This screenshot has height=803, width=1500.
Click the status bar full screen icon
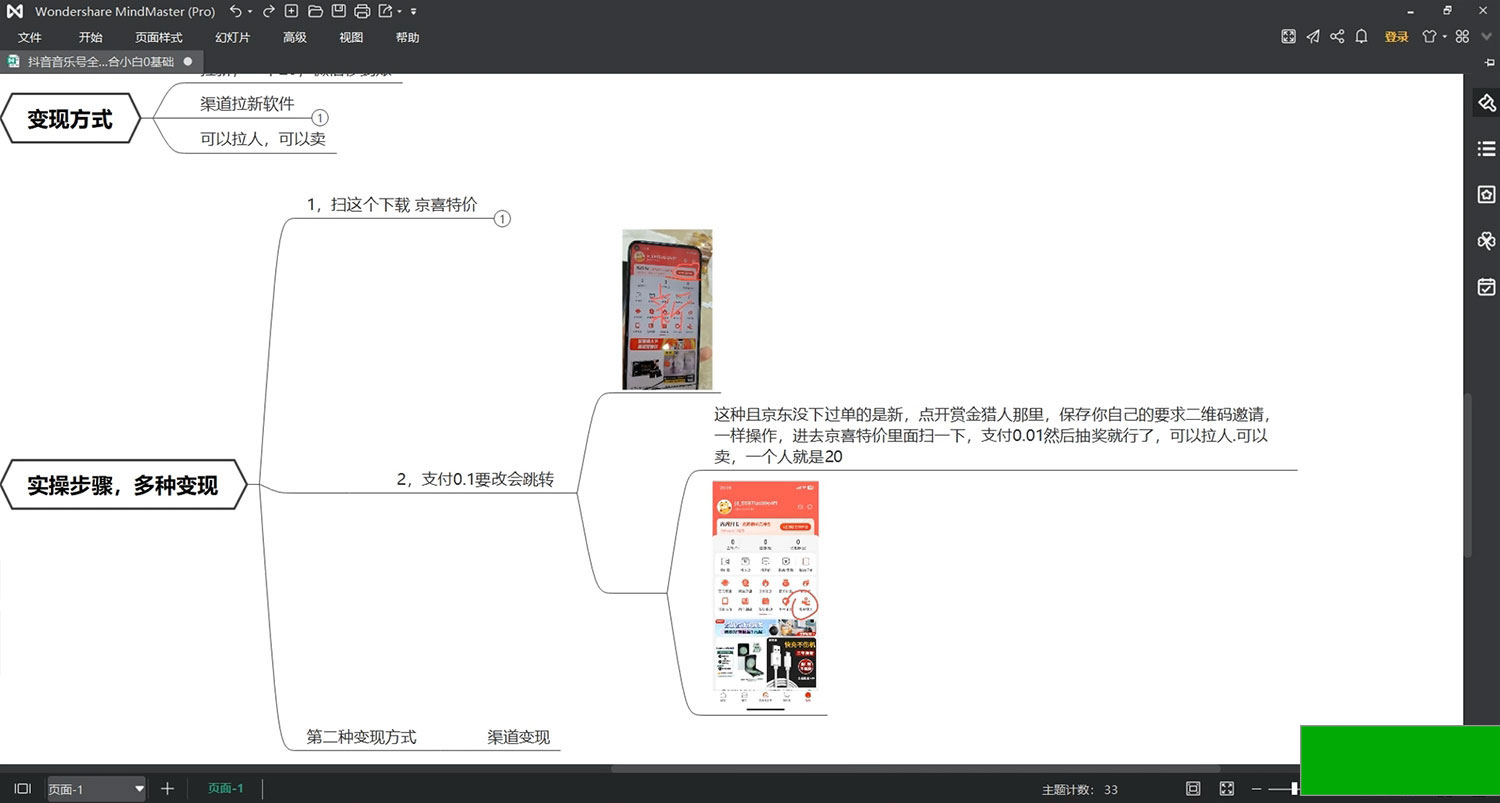[x=1227, y=788]
